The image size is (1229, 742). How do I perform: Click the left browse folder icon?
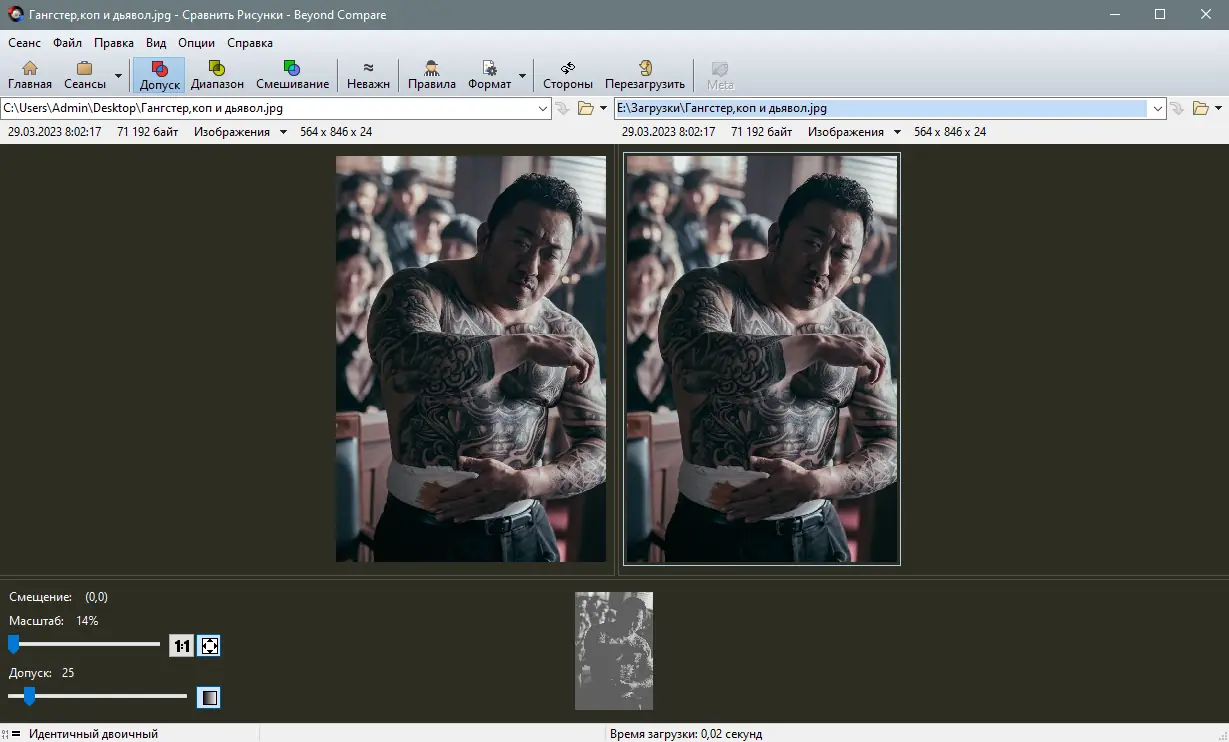coord(586,108)
